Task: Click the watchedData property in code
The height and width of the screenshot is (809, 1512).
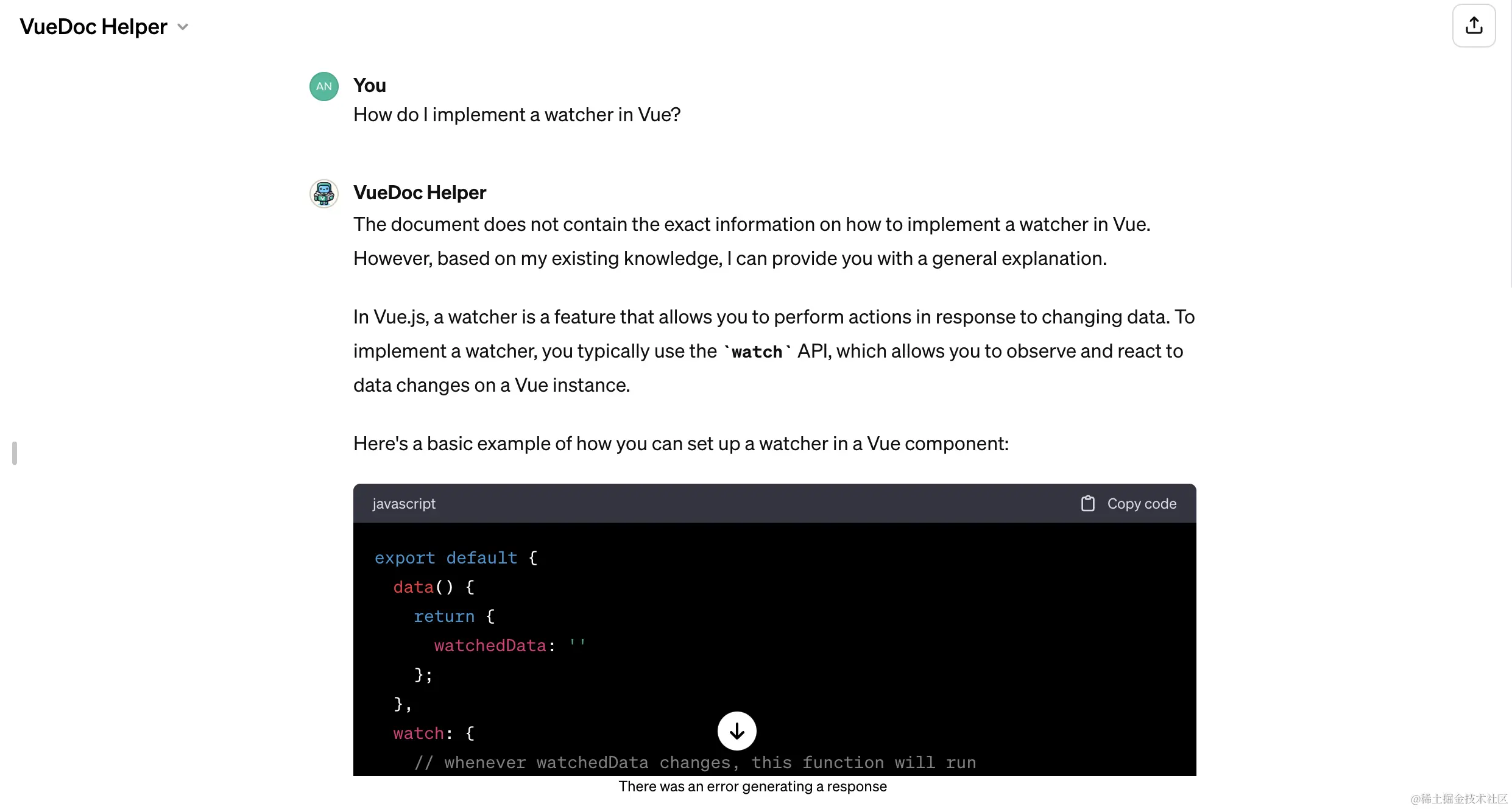Action: 489,646
